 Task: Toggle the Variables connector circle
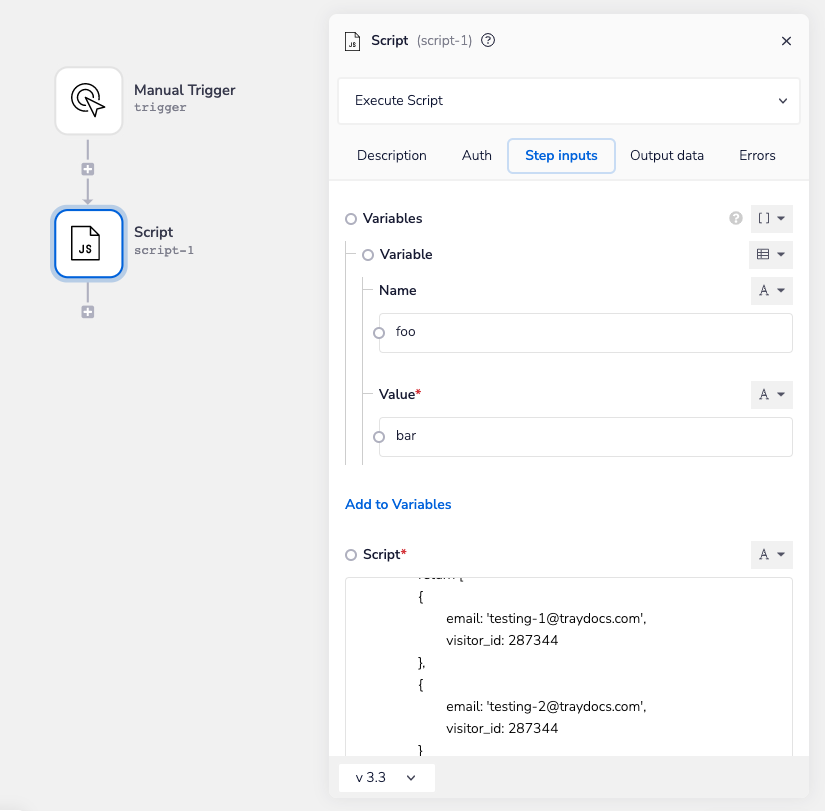point(350,219)
